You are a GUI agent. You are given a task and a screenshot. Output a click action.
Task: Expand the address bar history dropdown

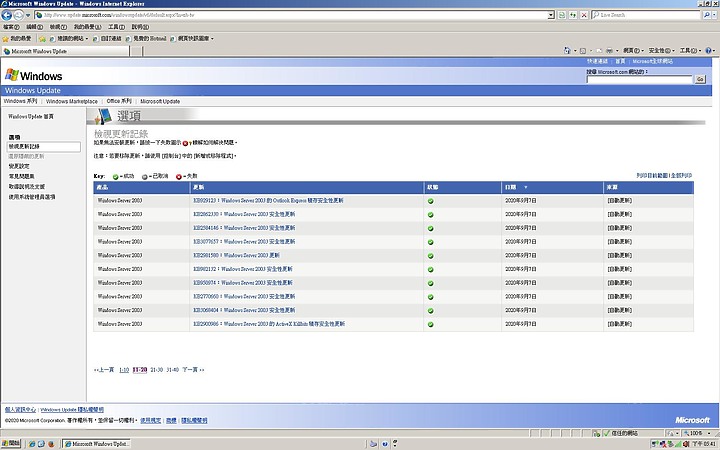click(551, 15)
